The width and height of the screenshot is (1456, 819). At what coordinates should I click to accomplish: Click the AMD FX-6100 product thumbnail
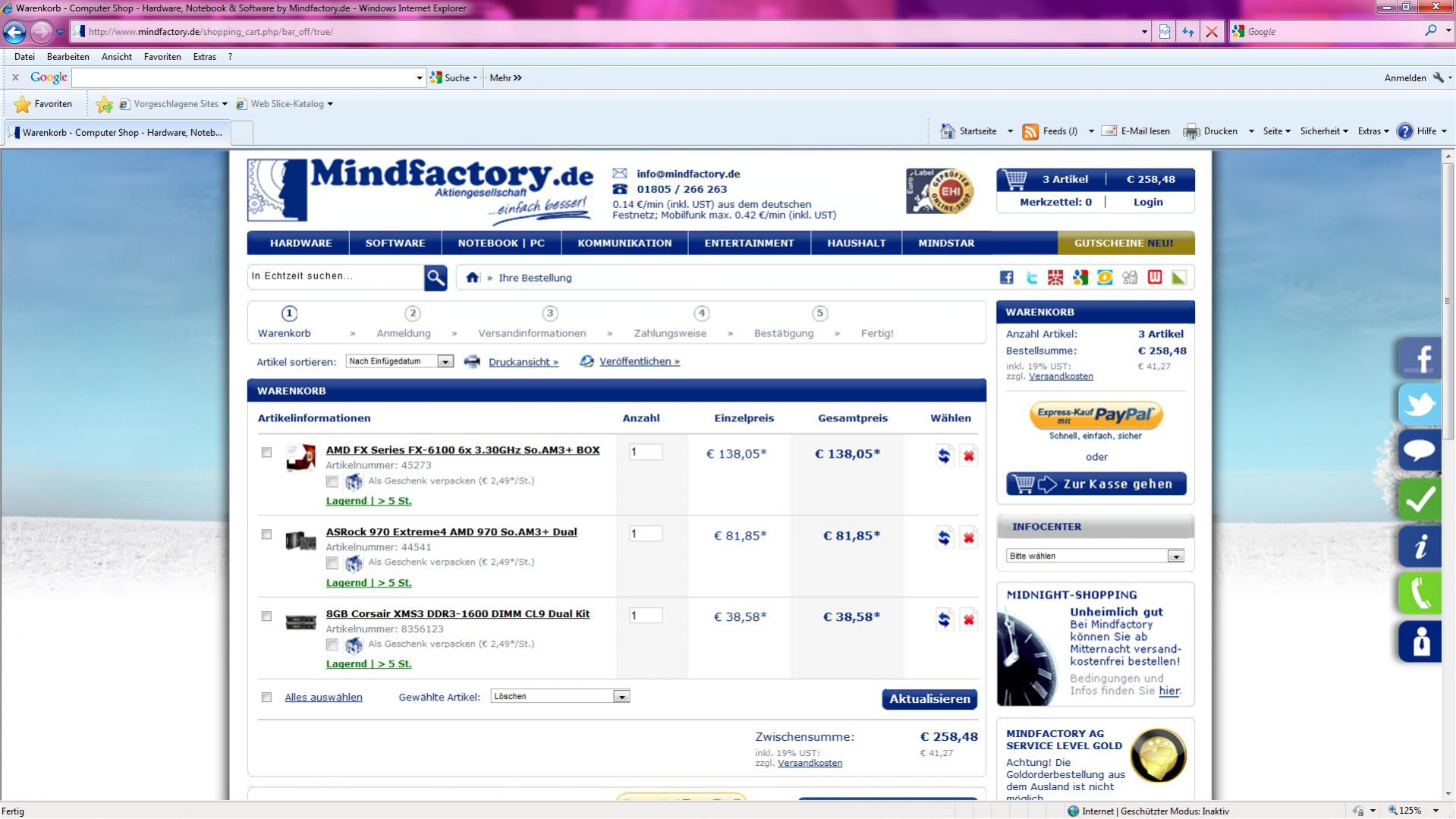(x=300, y=458)
